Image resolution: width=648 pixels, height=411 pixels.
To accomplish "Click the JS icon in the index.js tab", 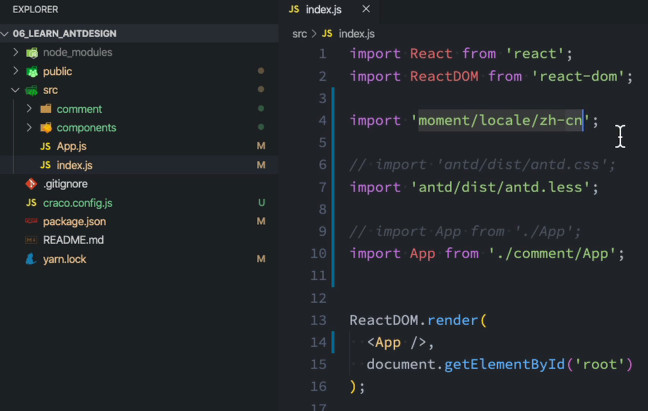I will point(294,9).
